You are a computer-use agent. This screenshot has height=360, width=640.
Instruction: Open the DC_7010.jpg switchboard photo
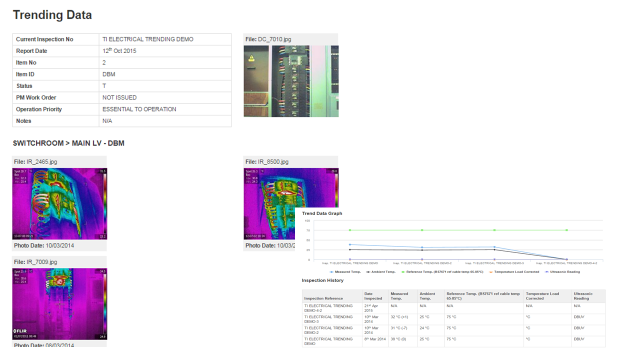pyautogui.click(x=291, y=81)
